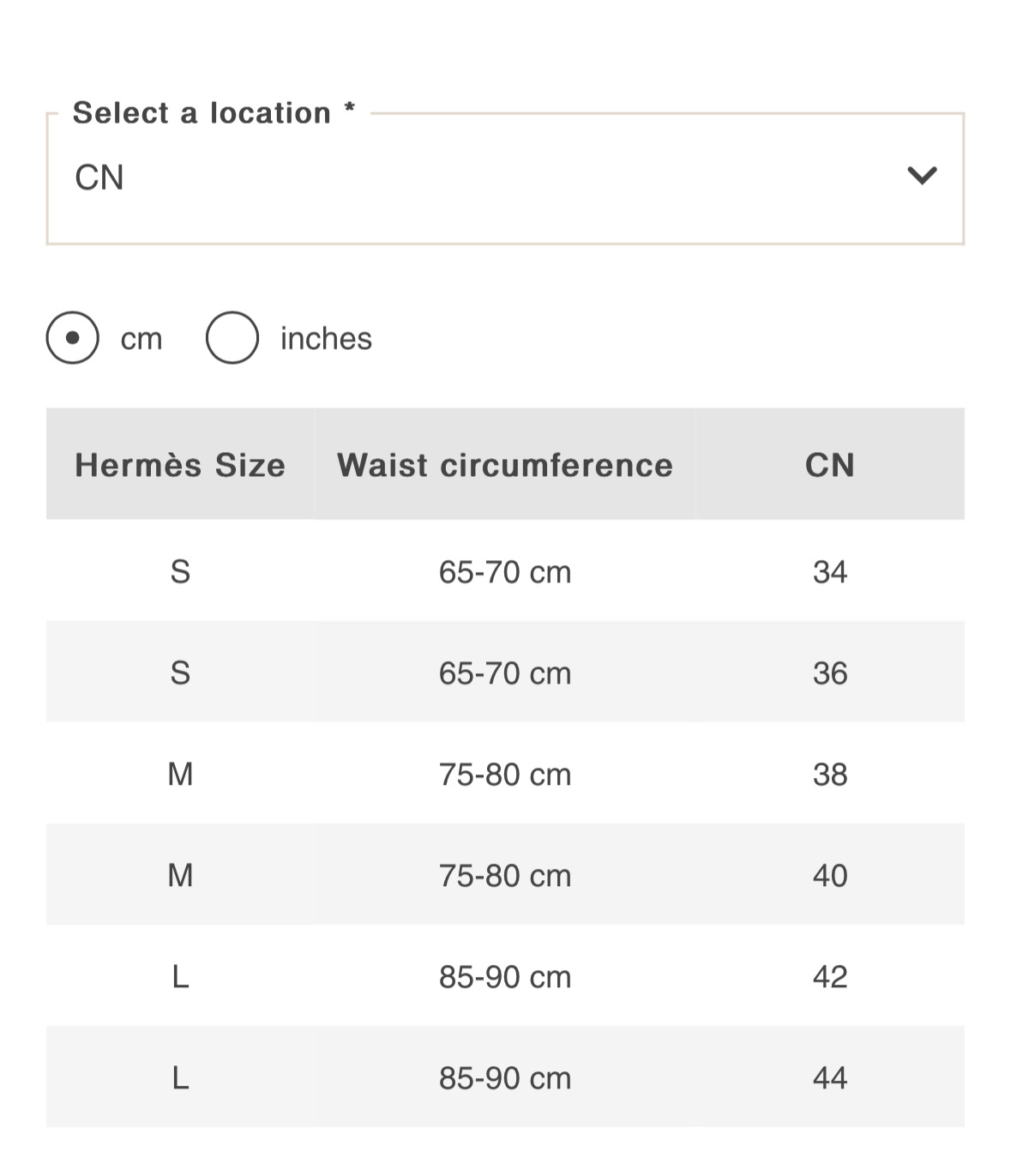This screenshot has height=1176, width=1011.
Task: Click Hermès size S in CN 36 row
Action: [180, 672]
